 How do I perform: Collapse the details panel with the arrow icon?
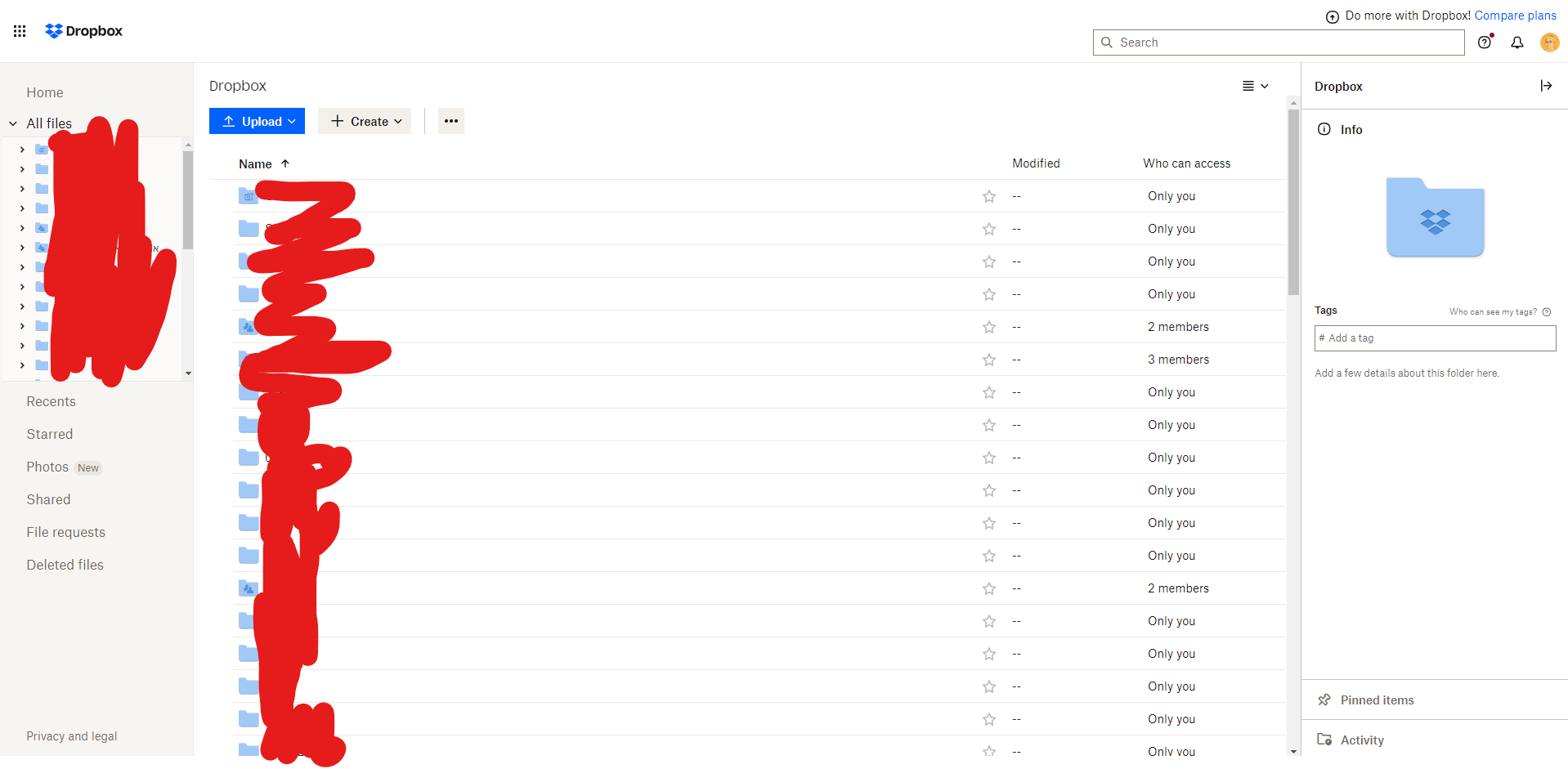(1546, 86)
